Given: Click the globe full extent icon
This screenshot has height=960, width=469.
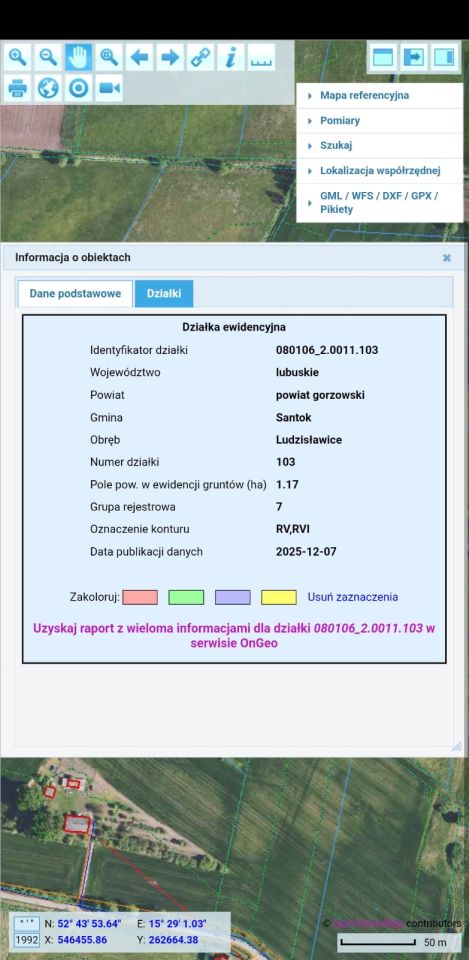Looking at the screenshot, I should pos(48,88).
